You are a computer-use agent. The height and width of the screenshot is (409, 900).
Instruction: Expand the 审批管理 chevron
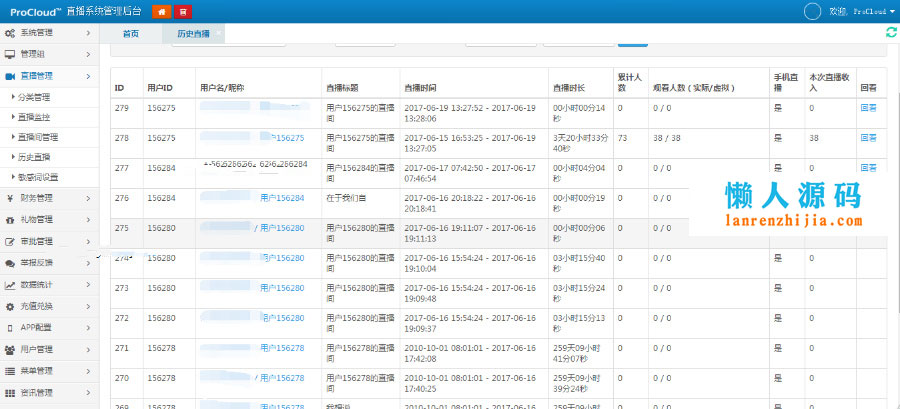pyautogui.click(x=88, y=241)
